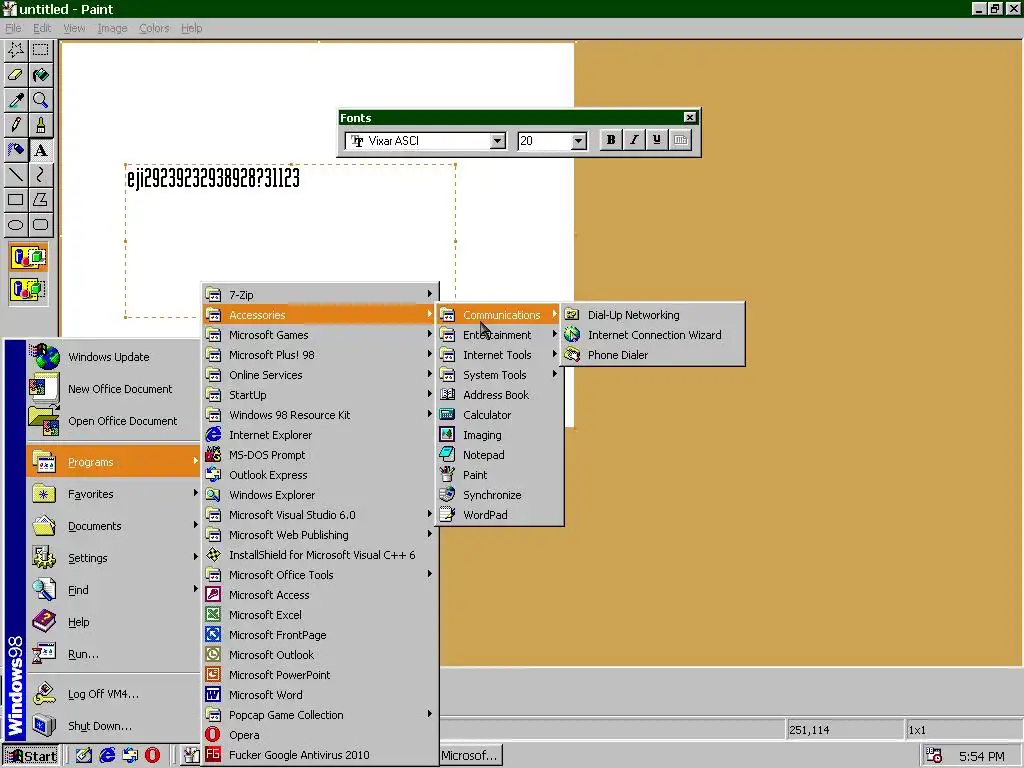Open the Image menu in Paint
Image resolution: width=1024 pixels, height=768 pixels.
pos(112,28)
